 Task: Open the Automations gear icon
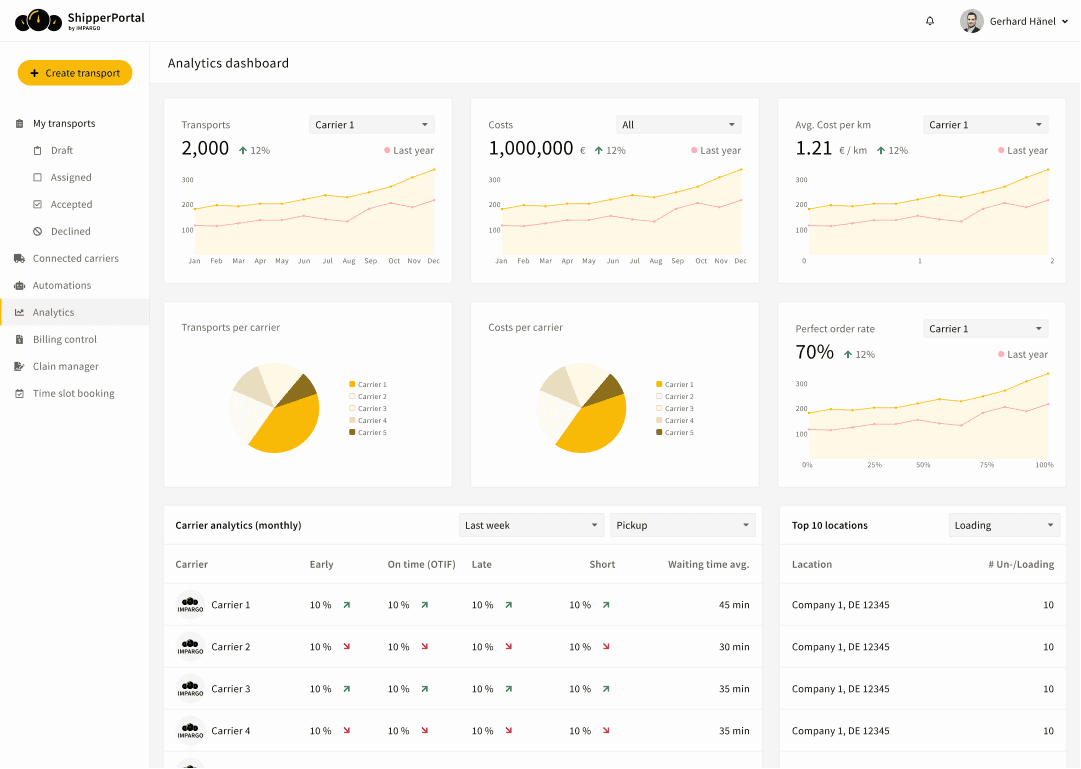(x=19, y=285)
